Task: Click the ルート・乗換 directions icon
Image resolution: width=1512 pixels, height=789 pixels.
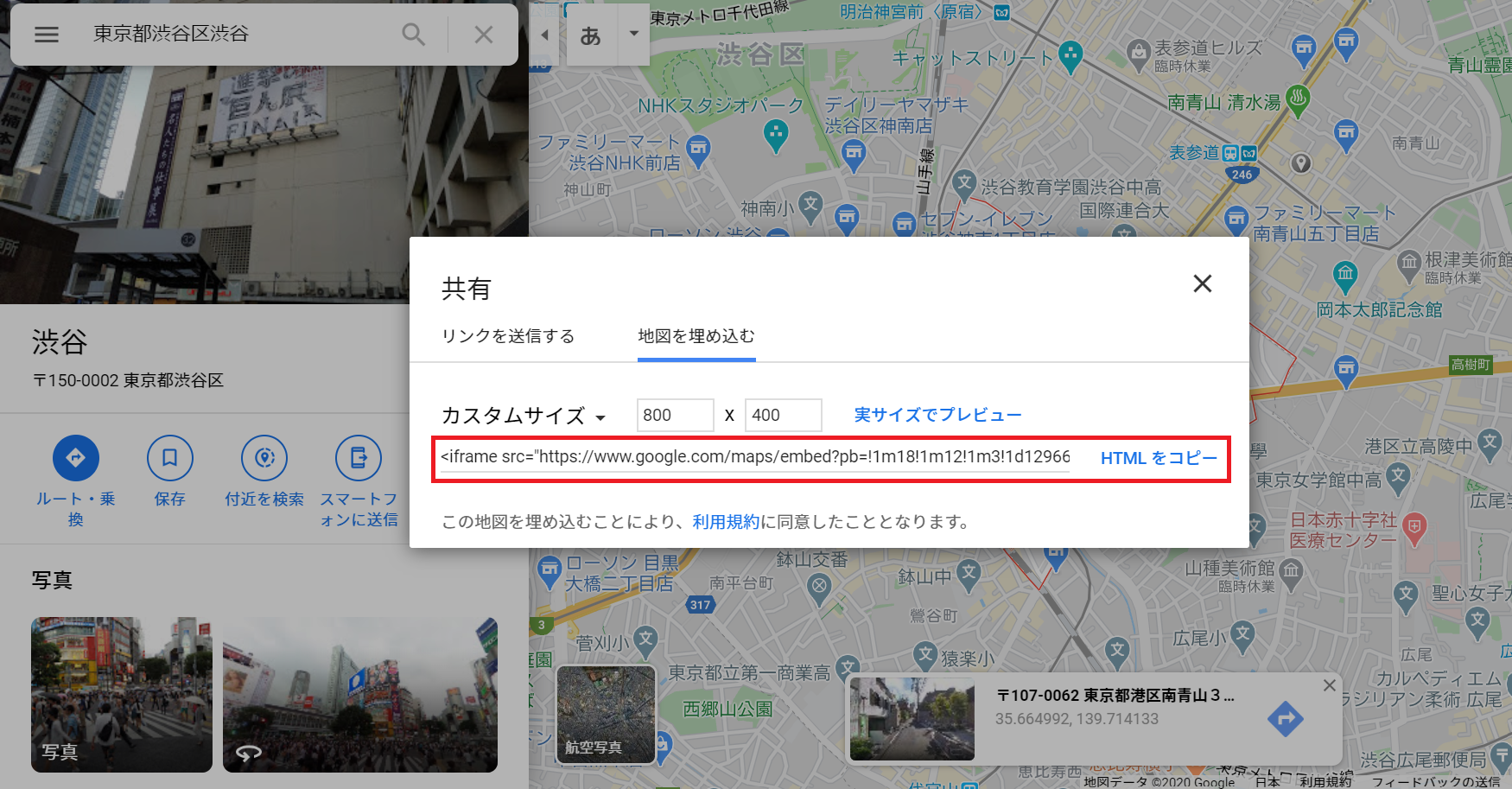Action: point(76,458)
